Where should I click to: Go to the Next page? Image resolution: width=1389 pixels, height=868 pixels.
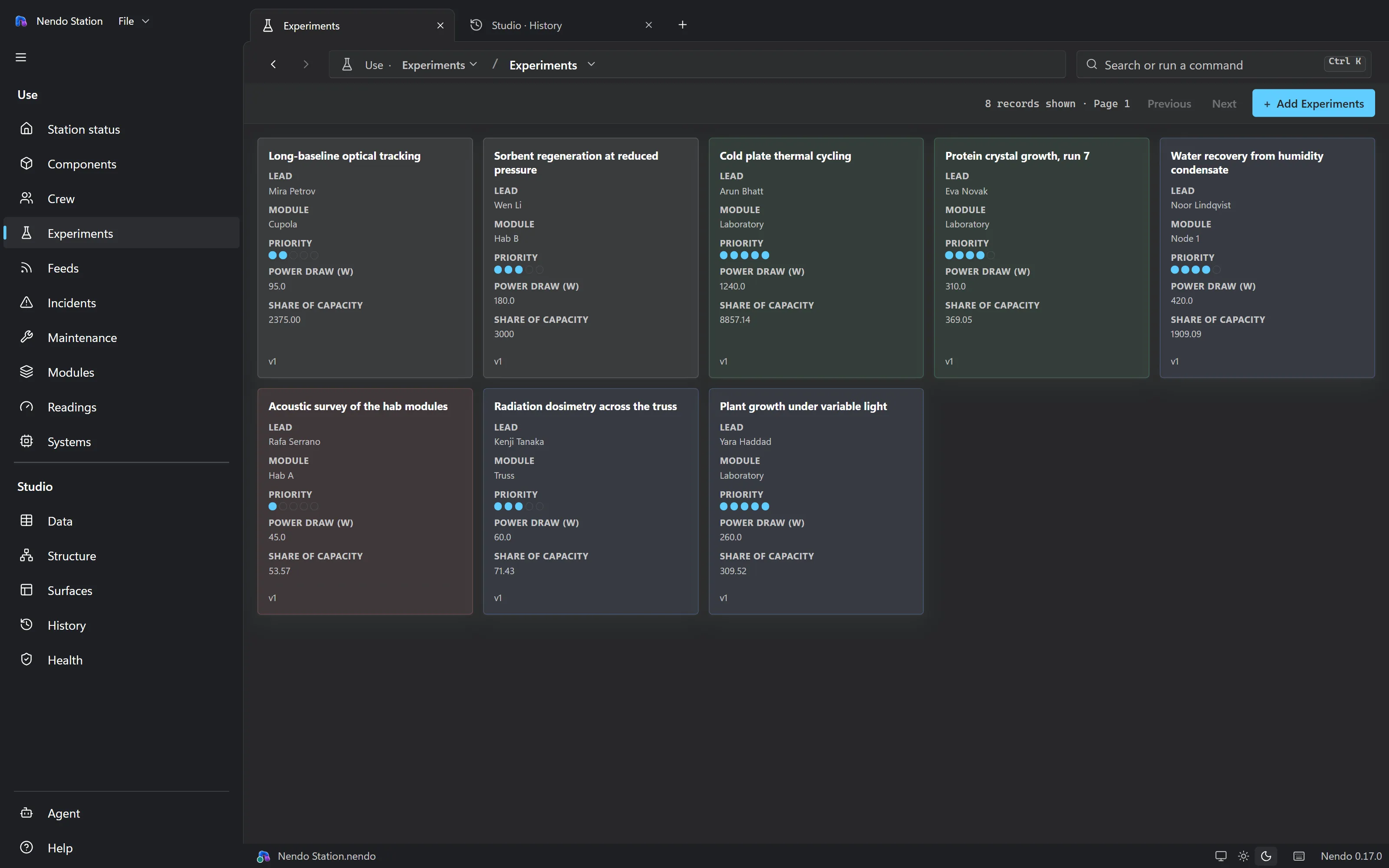[1224, 104]
